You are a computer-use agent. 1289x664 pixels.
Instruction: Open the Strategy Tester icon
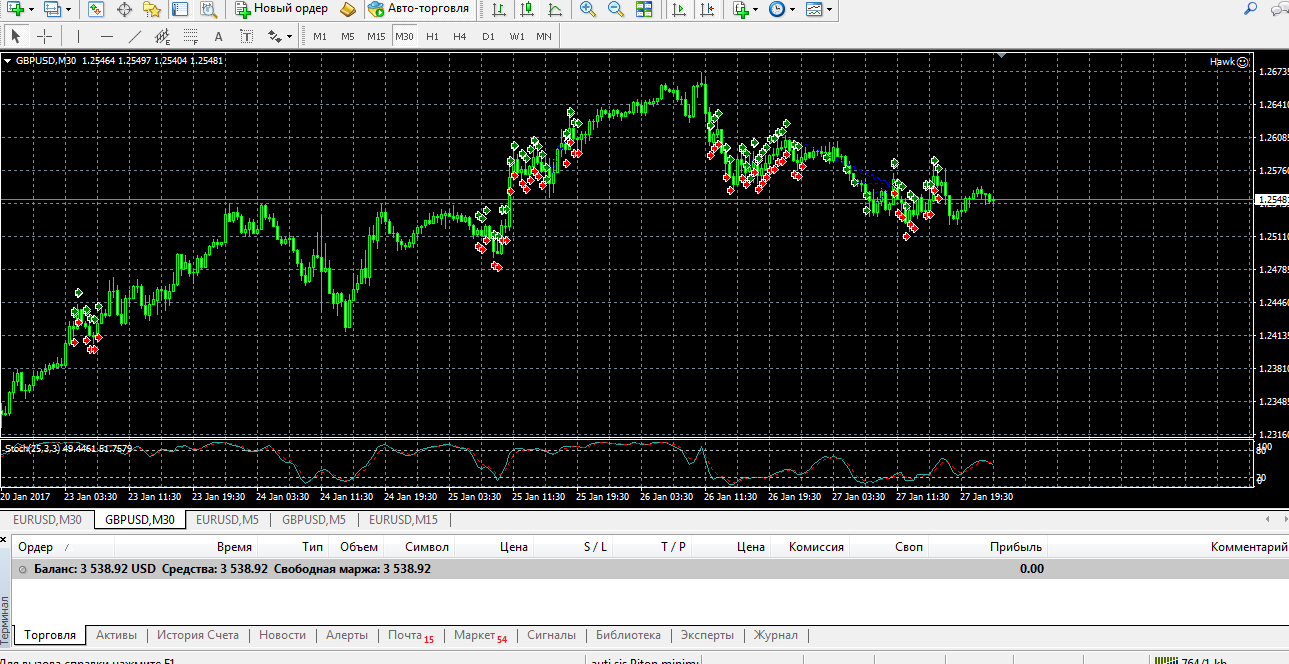(x=208, y=9)
